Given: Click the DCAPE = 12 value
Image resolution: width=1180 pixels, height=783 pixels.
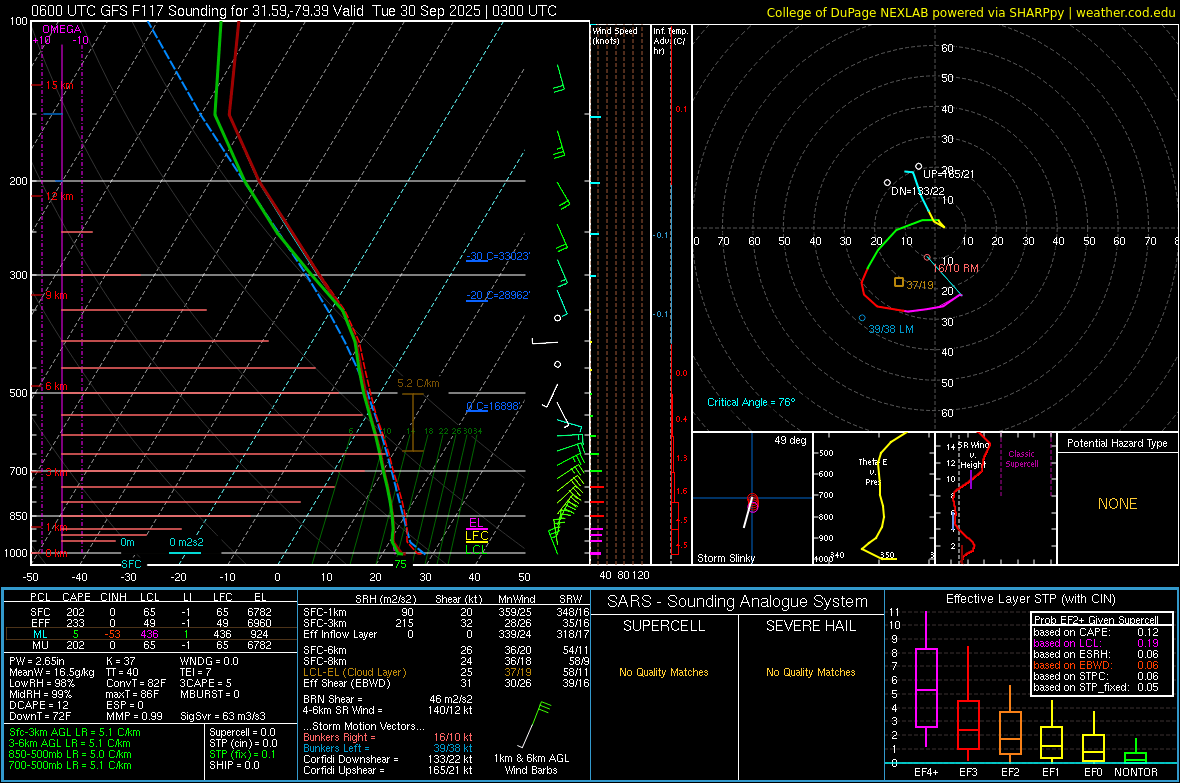Looking at the screenshot, I should [39, 705].
